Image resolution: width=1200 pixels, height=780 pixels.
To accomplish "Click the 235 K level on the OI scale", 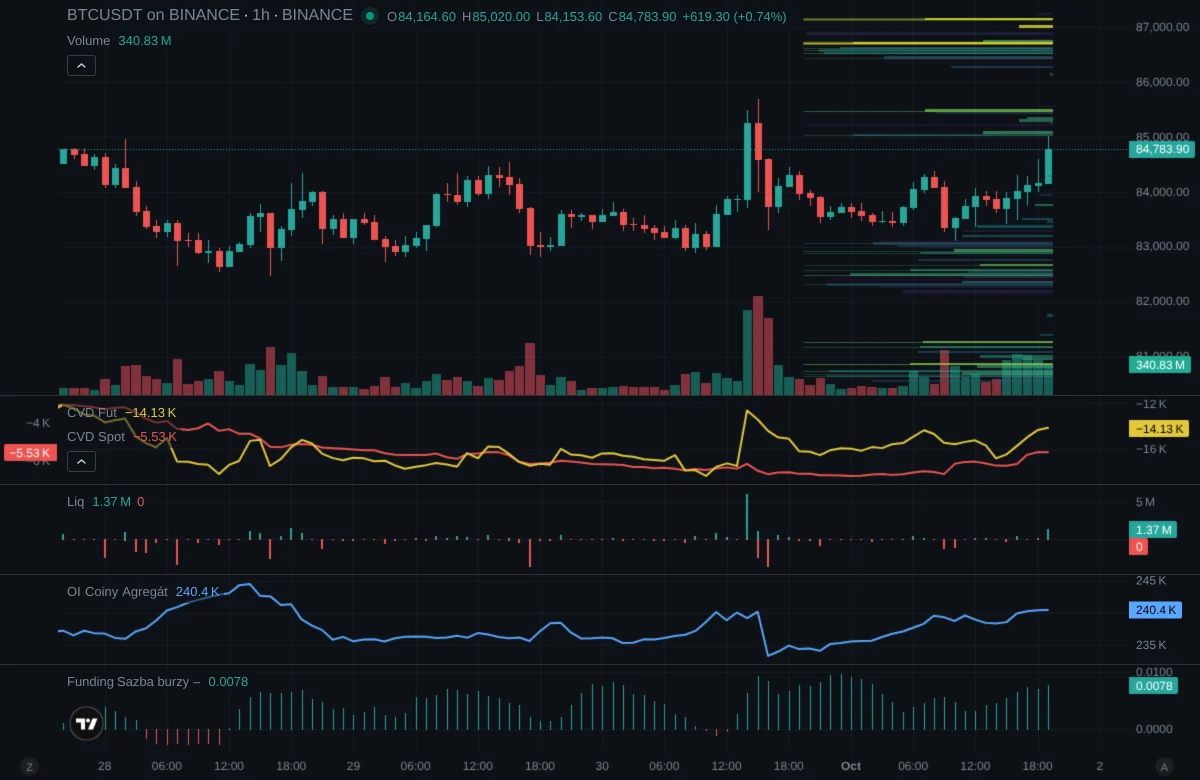I will pyautogui.click(x=1151, y=645).
